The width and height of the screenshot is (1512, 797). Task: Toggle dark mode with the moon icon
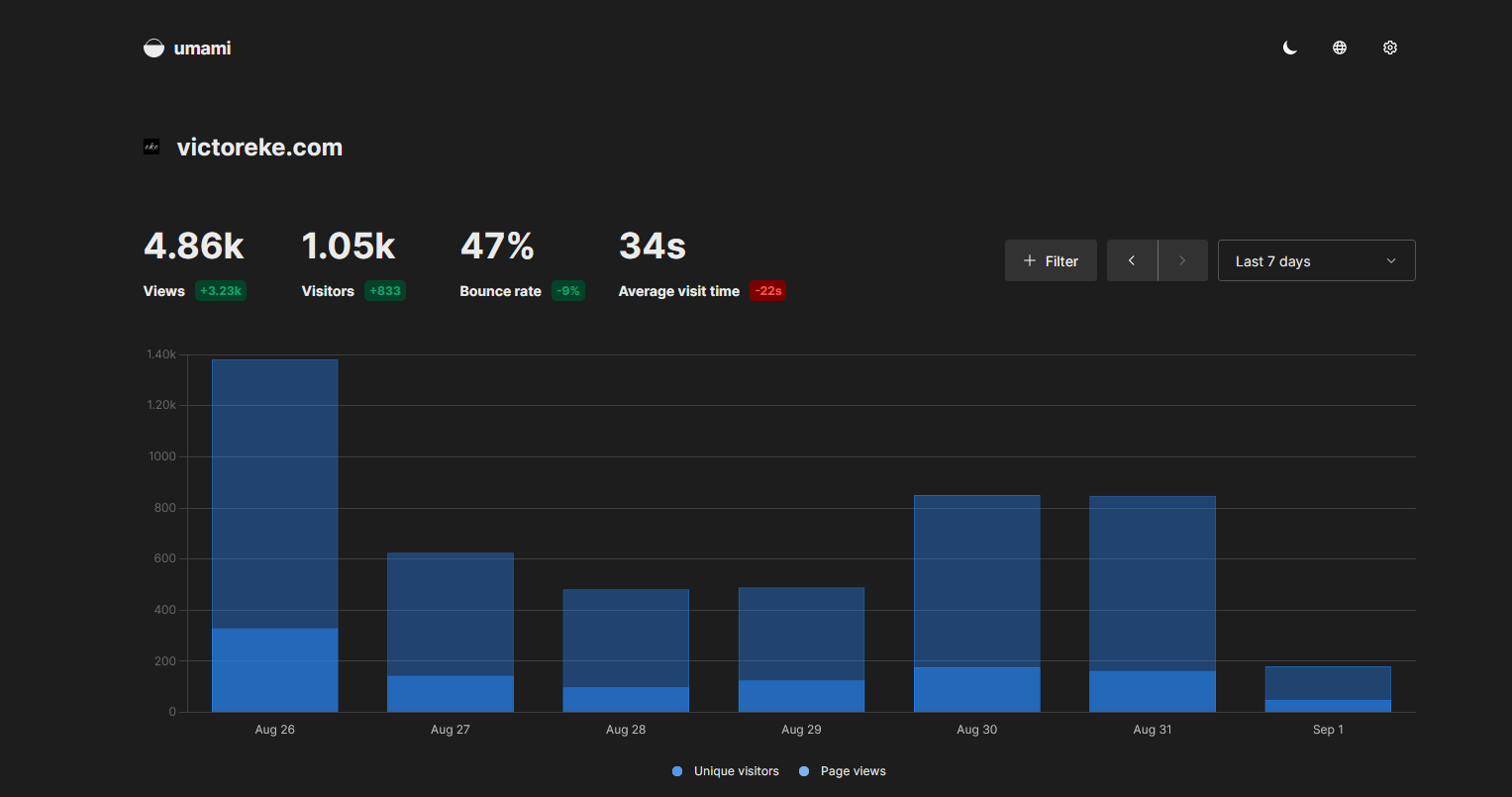click(1289, 47)
